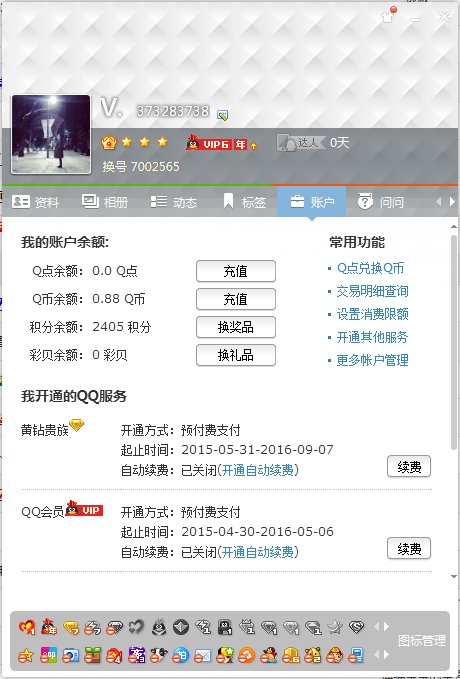Click the envelope mail icon in tray
Viewport: 460px width, 679px height.
coord(204,655)
